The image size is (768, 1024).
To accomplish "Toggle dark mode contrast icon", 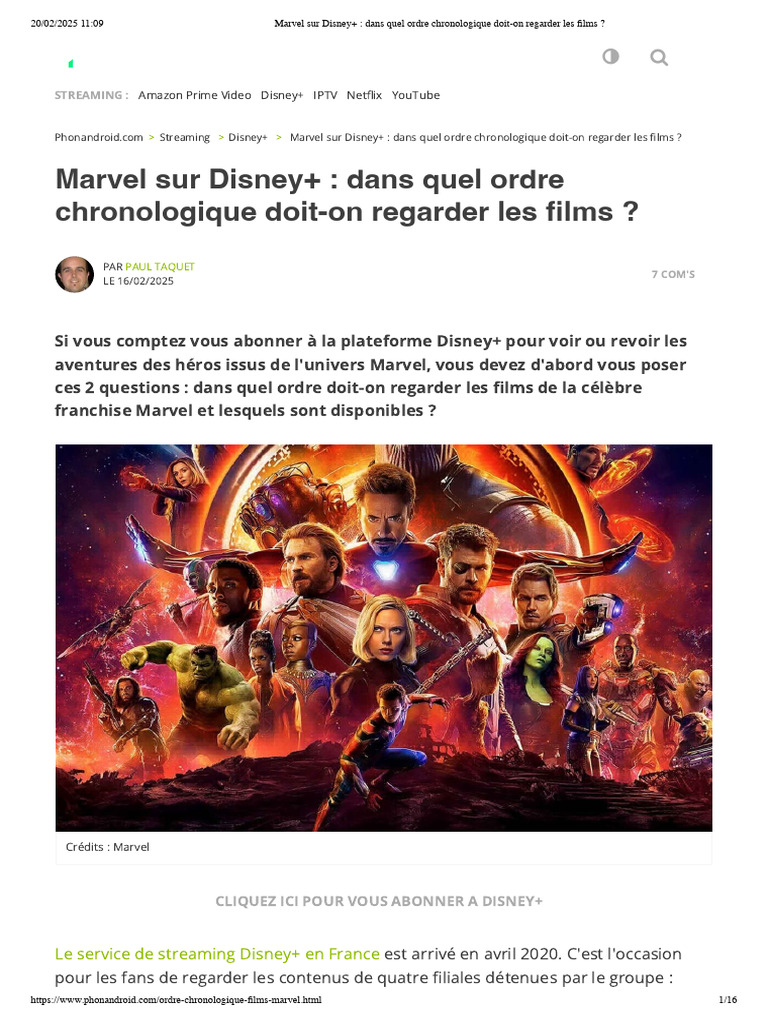I will click(x=610, y=56).
